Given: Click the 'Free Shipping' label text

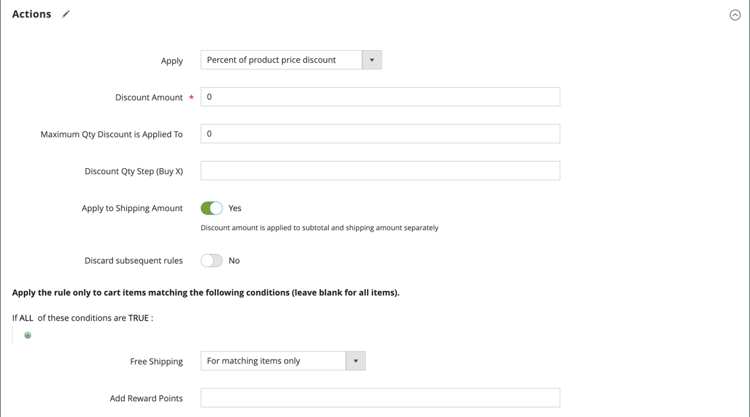Looking at the screenshot, I should (156, 361).
